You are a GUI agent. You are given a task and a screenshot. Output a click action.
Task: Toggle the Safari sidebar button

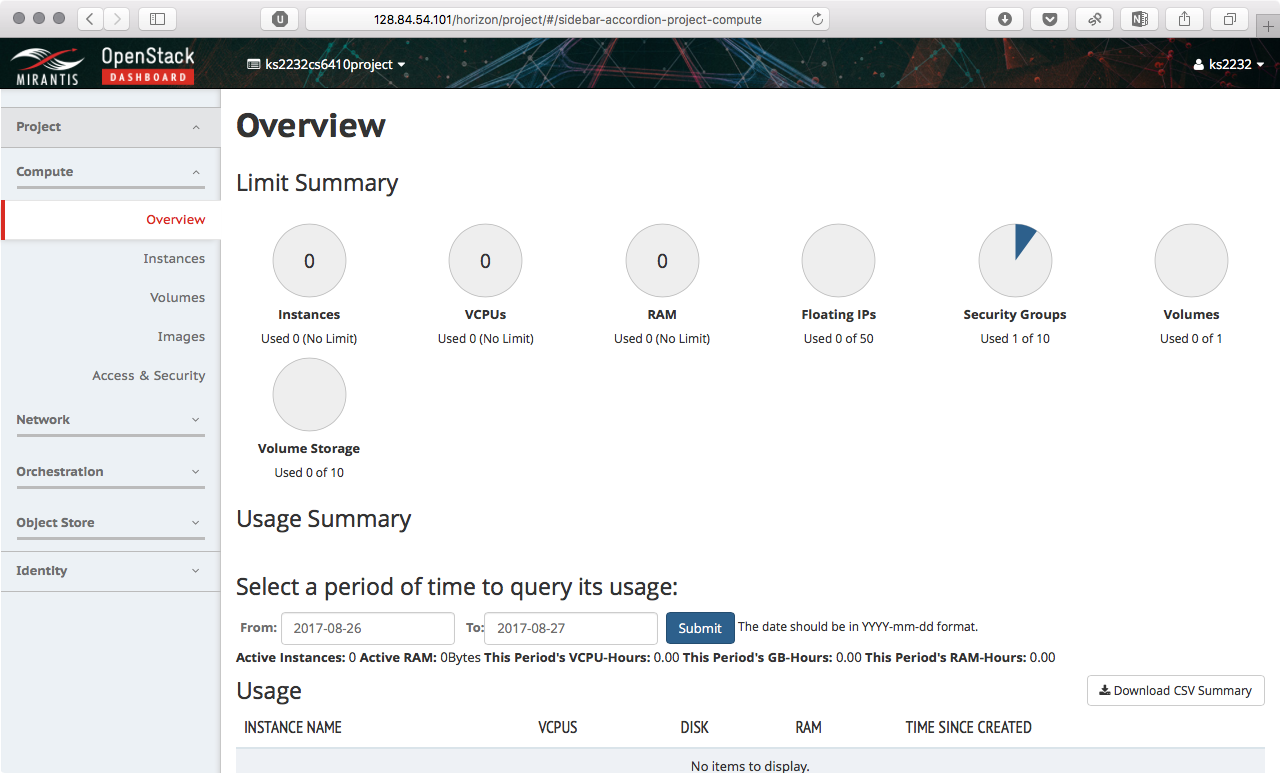tap(157, 19)
